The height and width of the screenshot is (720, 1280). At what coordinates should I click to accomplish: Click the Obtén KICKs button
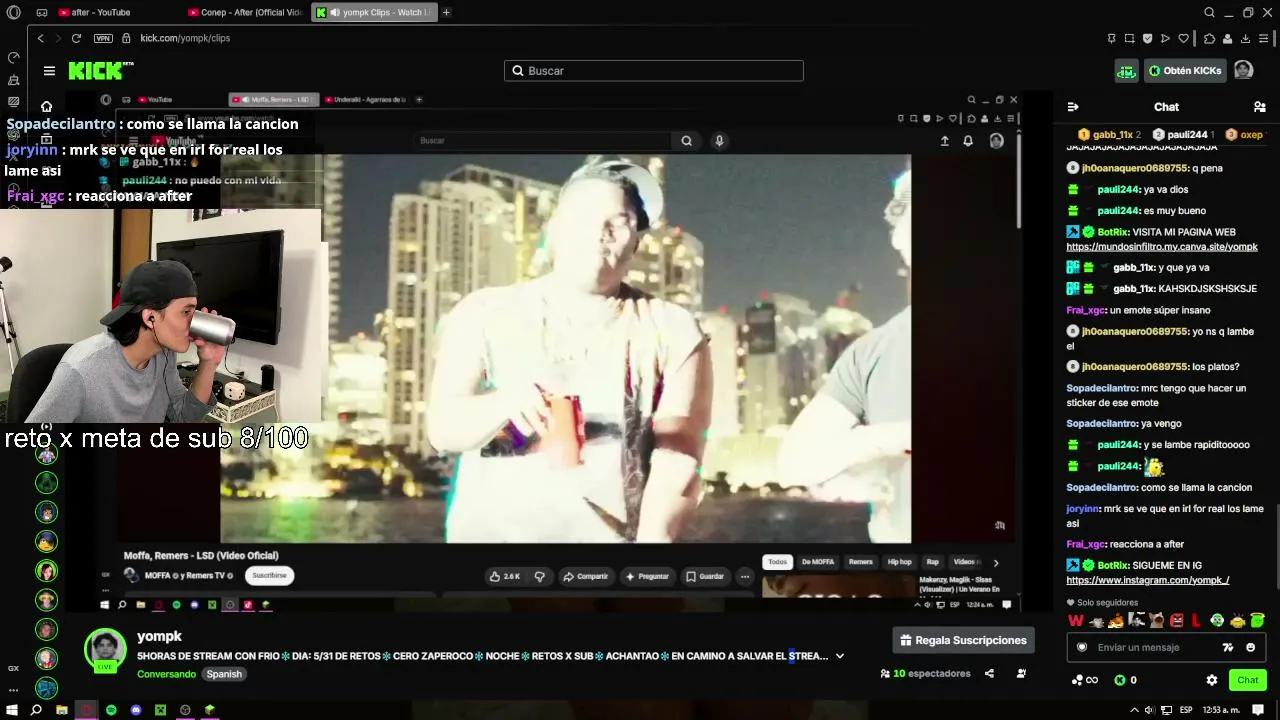click(x=1185, y=71)
